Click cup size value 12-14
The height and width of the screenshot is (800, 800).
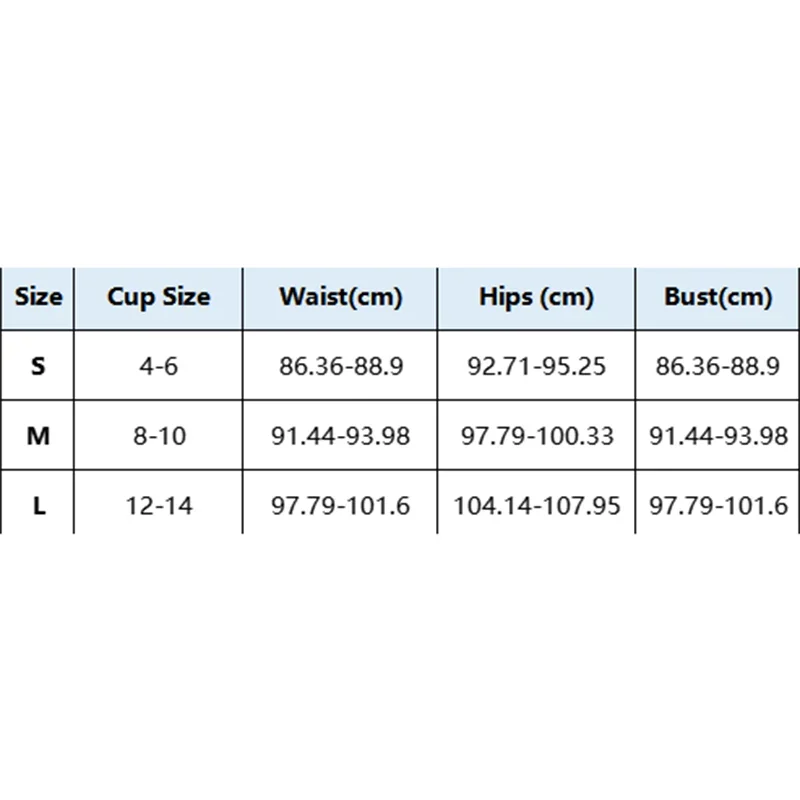159,506
